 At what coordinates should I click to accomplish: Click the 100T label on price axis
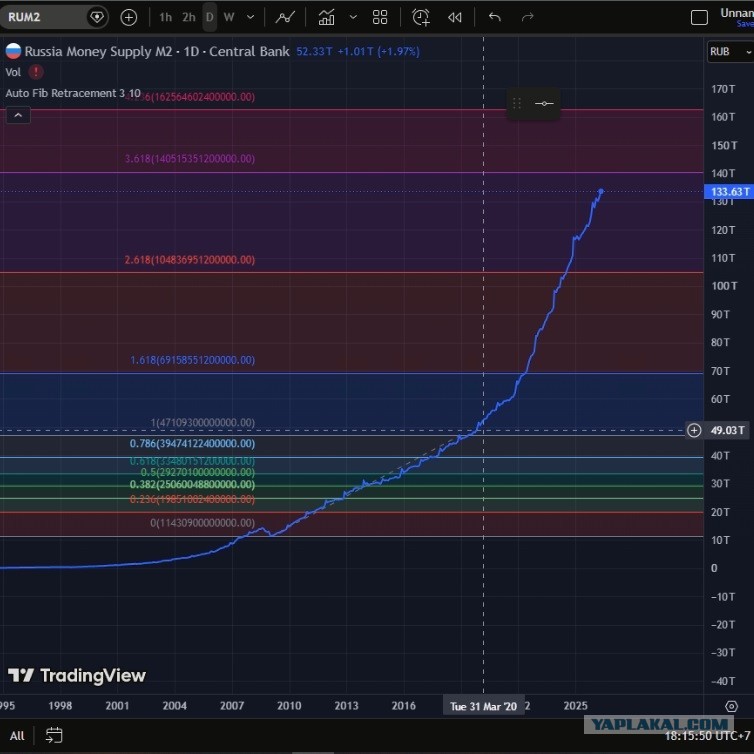click(x=724, y=286)
